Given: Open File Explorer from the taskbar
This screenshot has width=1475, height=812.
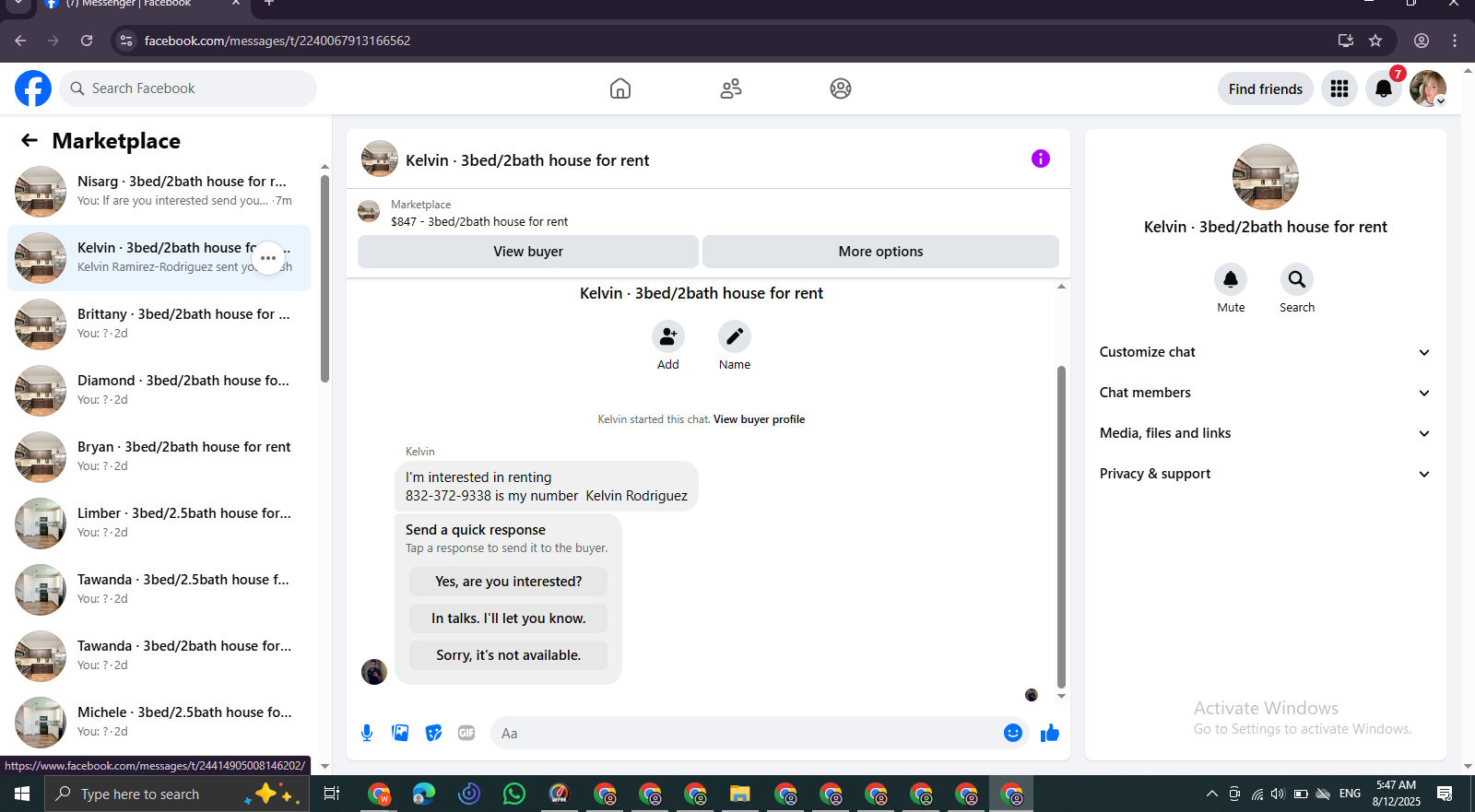Looking at the screenshot, I should coord(740,794).
